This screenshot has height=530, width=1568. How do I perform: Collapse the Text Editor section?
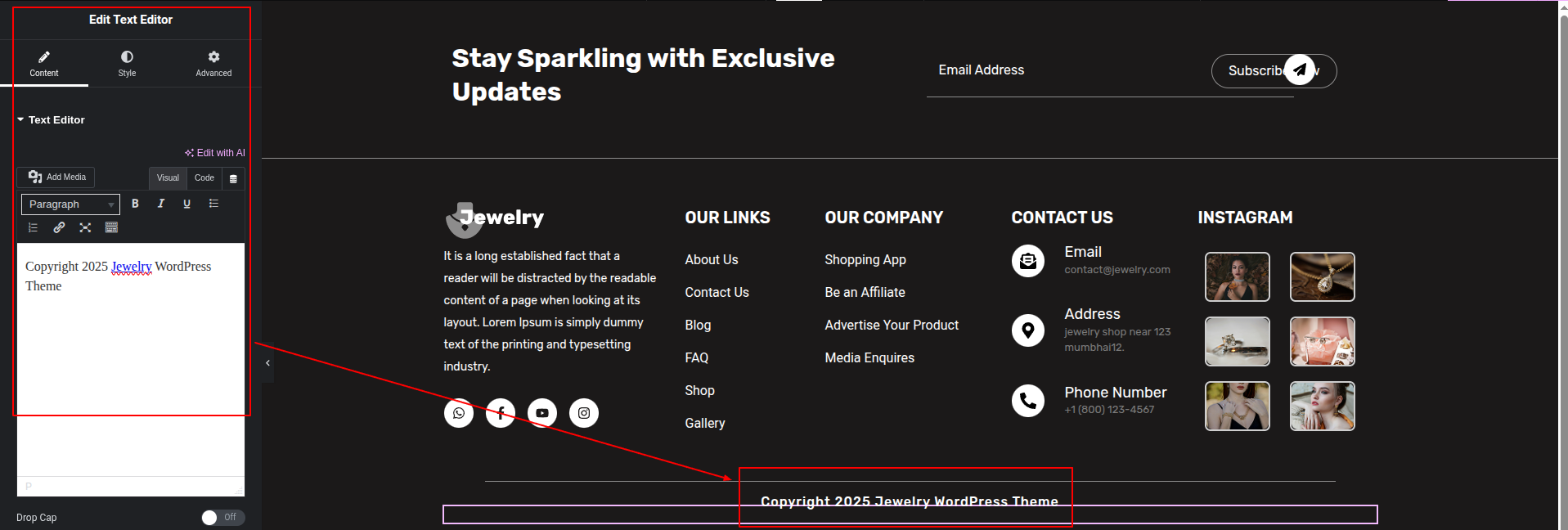20,119
